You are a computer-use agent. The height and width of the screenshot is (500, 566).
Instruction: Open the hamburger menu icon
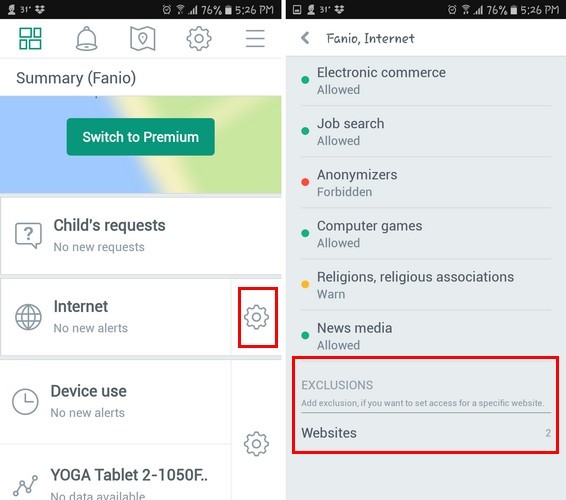(x=255, y=38)
